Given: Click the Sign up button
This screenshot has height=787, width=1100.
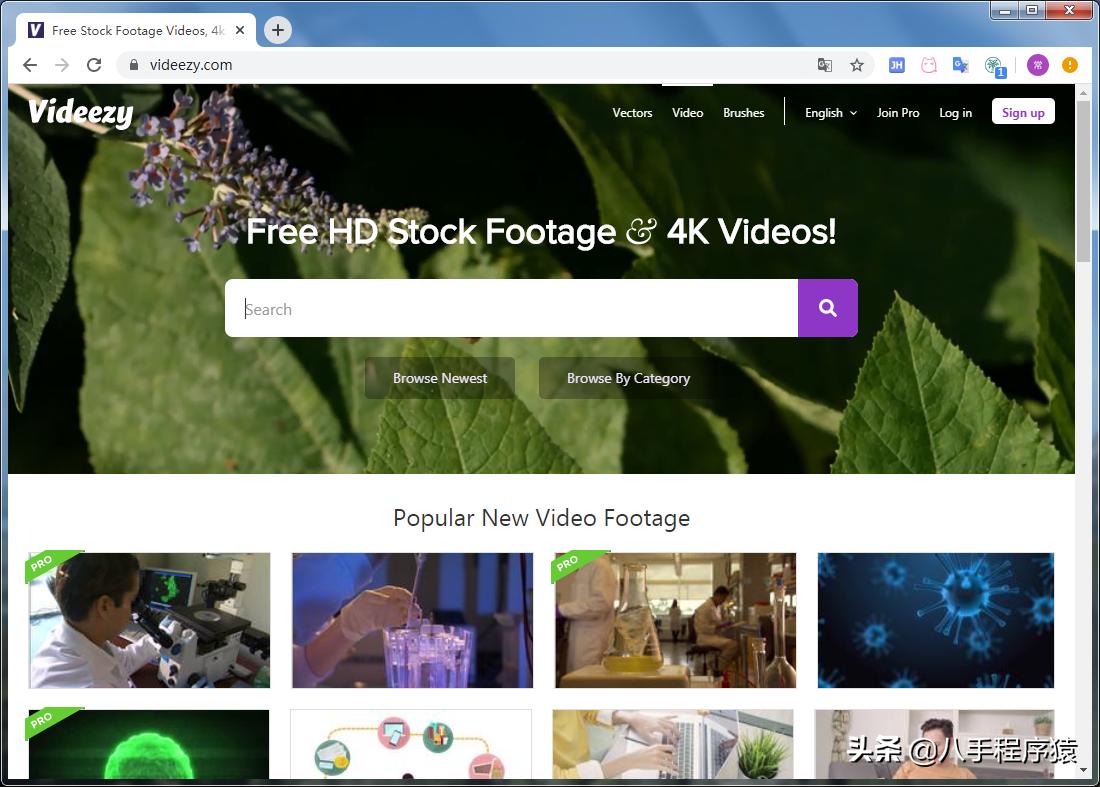Looking at the screenshot, I should coord(1023,112).
